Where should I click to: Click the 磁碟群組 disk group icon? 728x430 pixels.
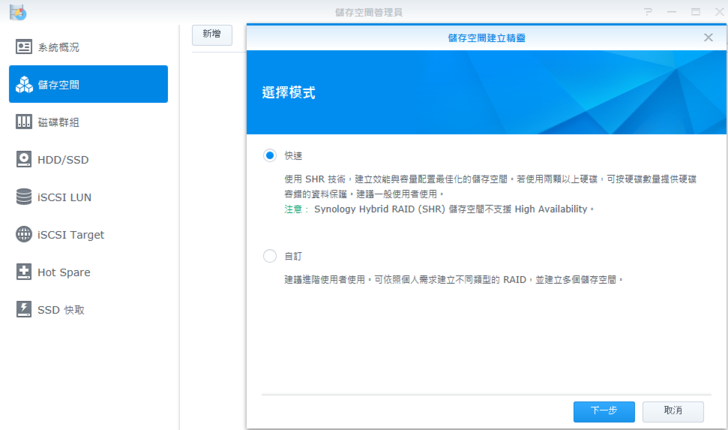pyautogui.click(x=24, y=122)
